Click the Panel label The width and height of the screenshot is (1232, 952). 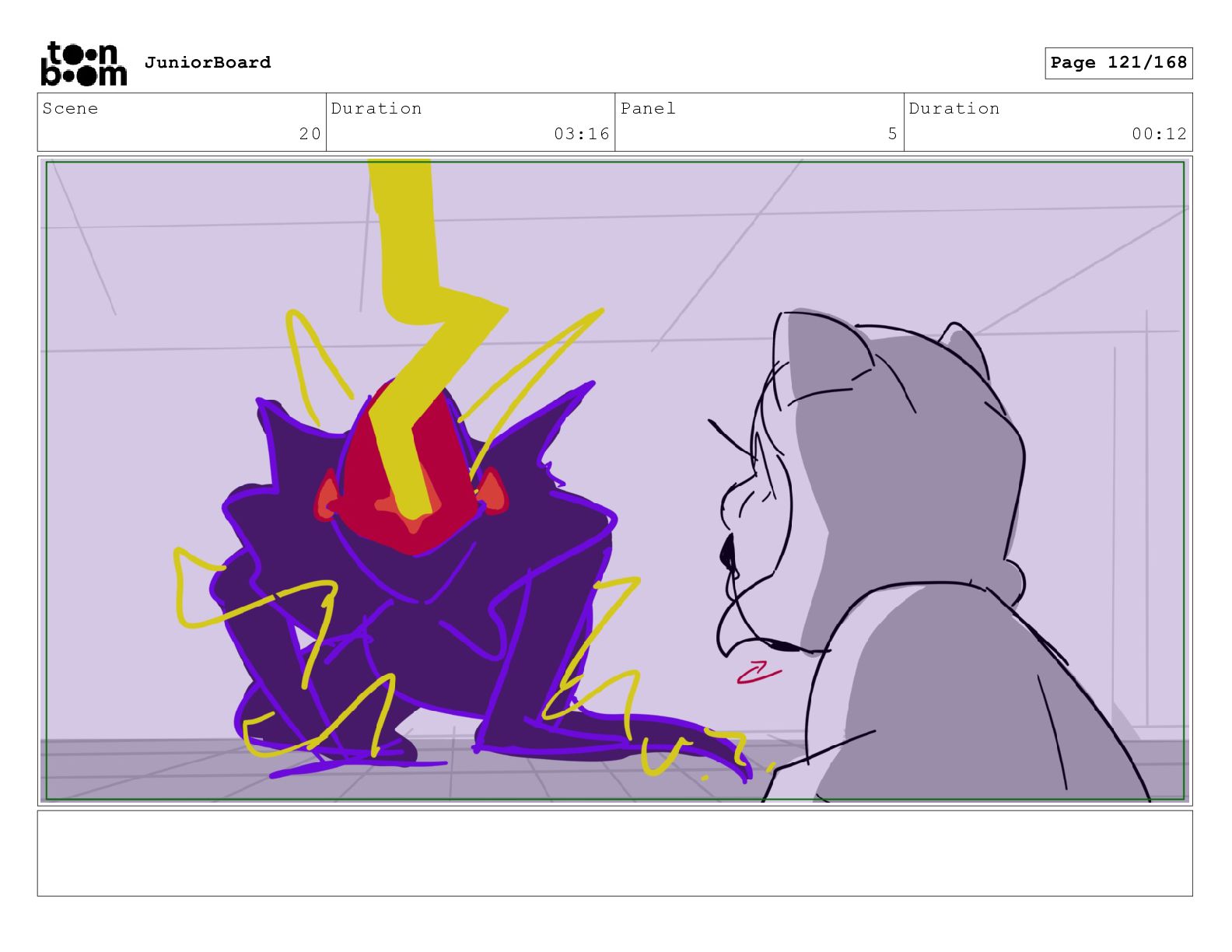(648, 109)
